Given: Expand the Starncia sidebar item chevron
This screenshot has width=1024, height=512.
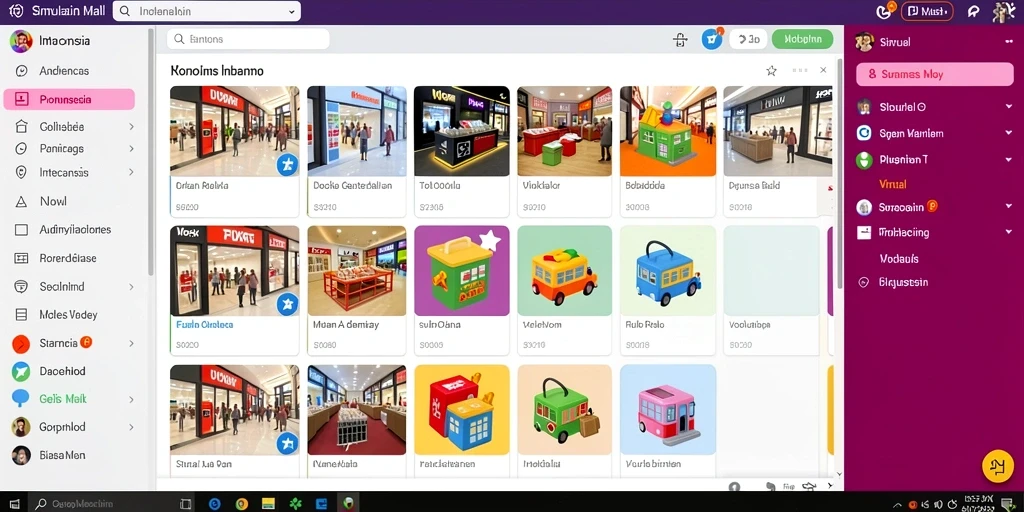Looking at the screenshot, I should coord(131,343).
